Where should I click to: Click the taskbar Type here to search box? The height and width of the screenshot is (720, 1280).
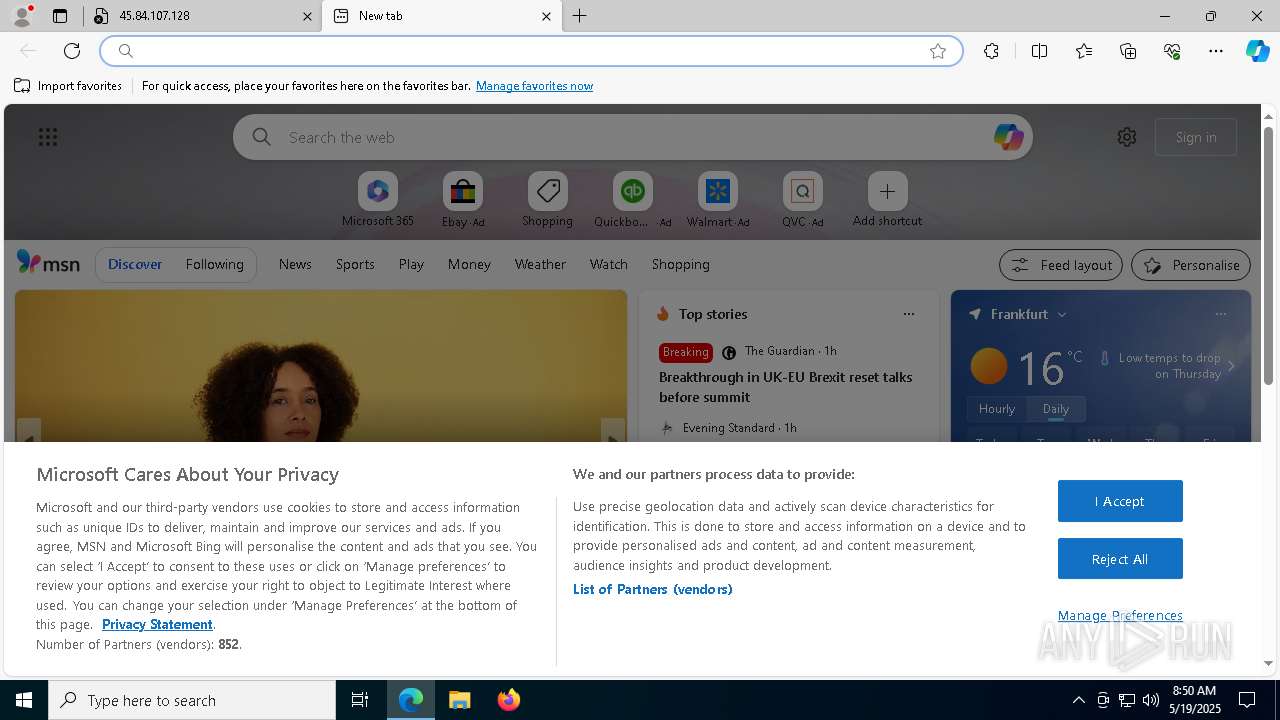[192, 700]
